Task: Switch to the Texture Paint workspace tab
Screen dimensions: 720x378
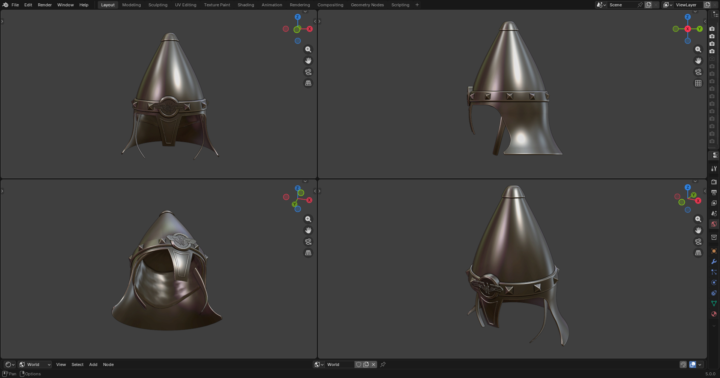Action: click(217, 5)
